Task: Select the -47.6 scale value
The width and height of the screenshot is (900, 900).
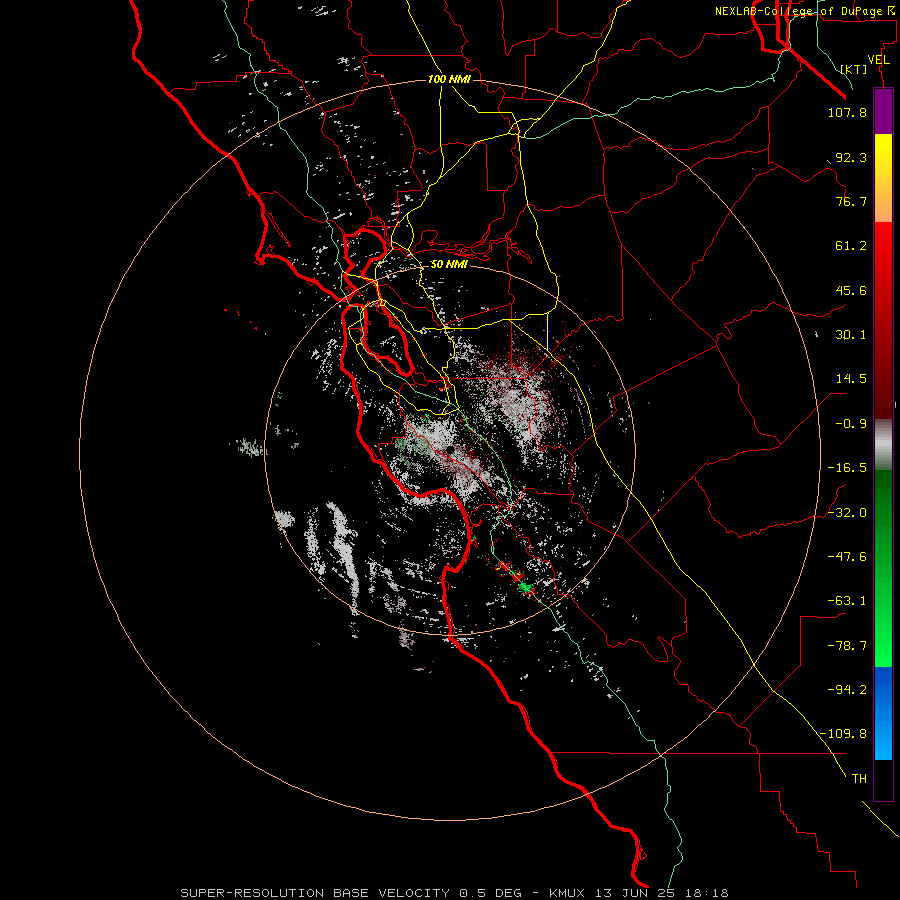Action: tap(847, 557)
